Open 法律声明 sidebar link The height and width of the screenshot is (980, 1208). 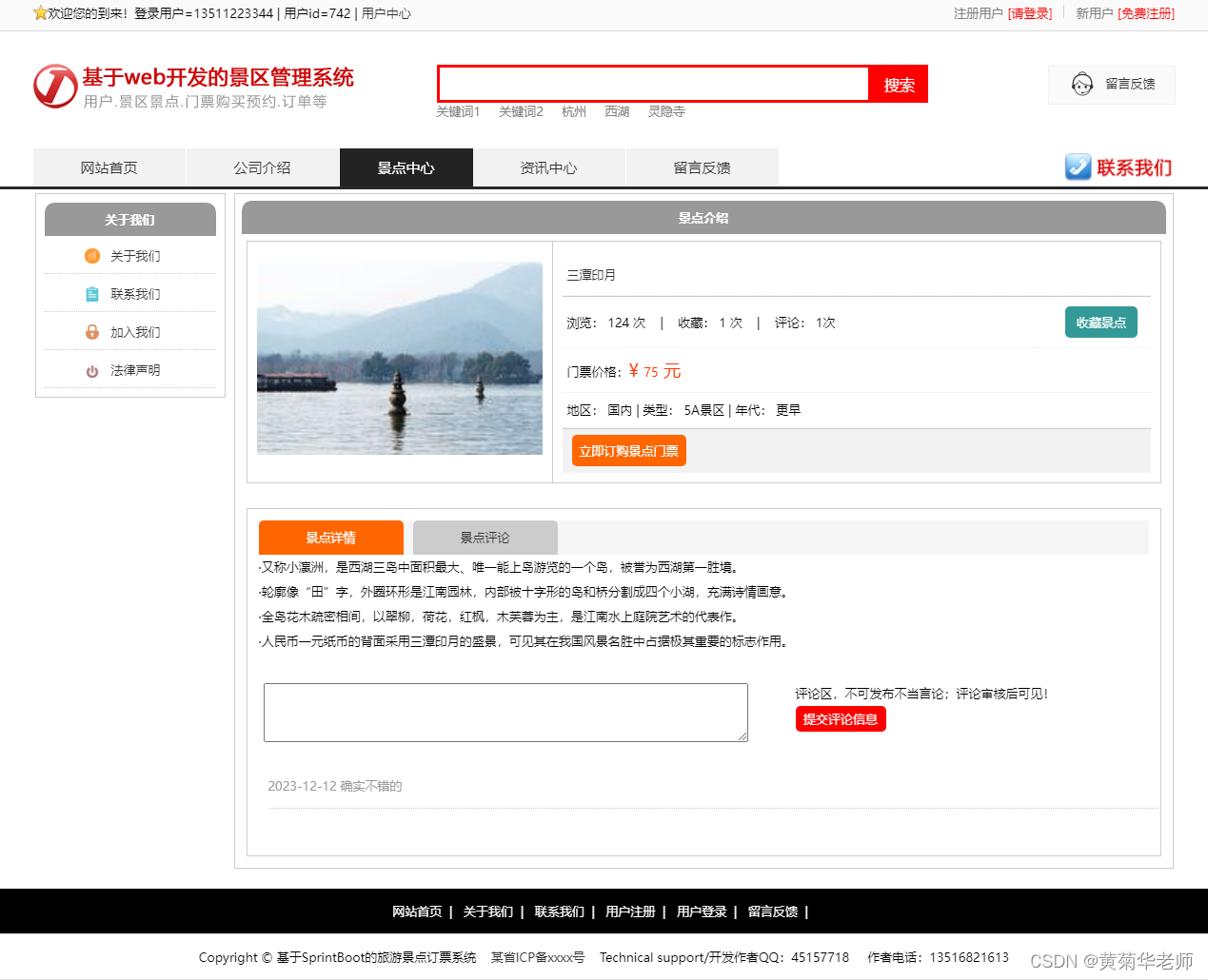(135, 370)
